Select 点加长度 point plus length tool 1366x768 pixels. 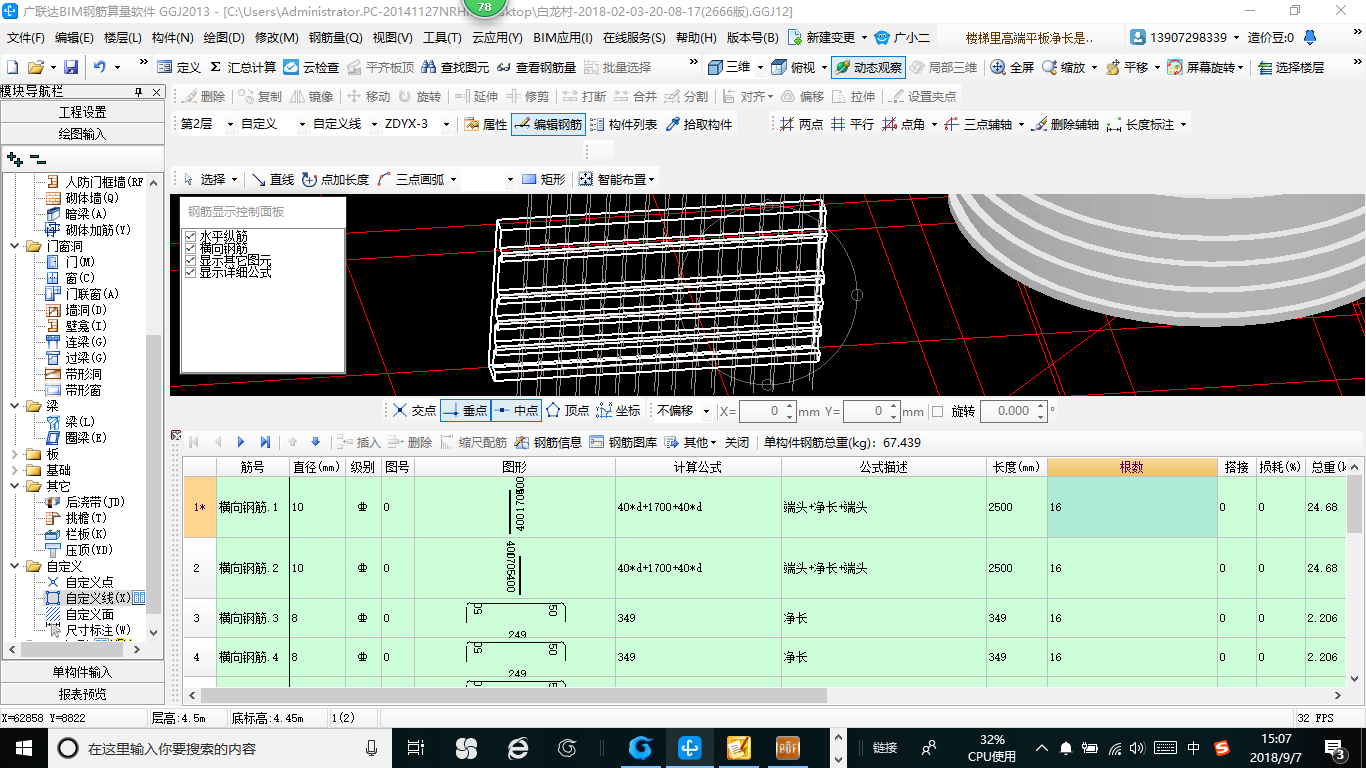point(335,179)
